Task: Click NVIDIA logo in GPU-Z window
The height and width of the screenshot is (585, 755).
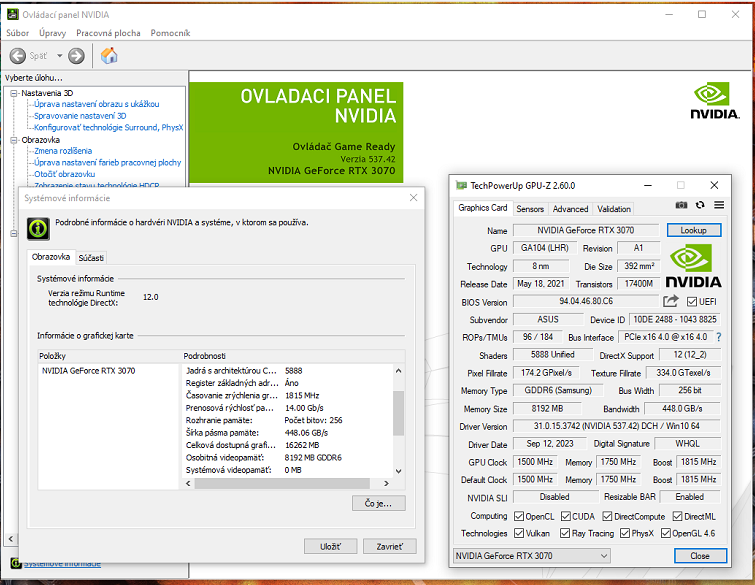Action: point(693,266)
